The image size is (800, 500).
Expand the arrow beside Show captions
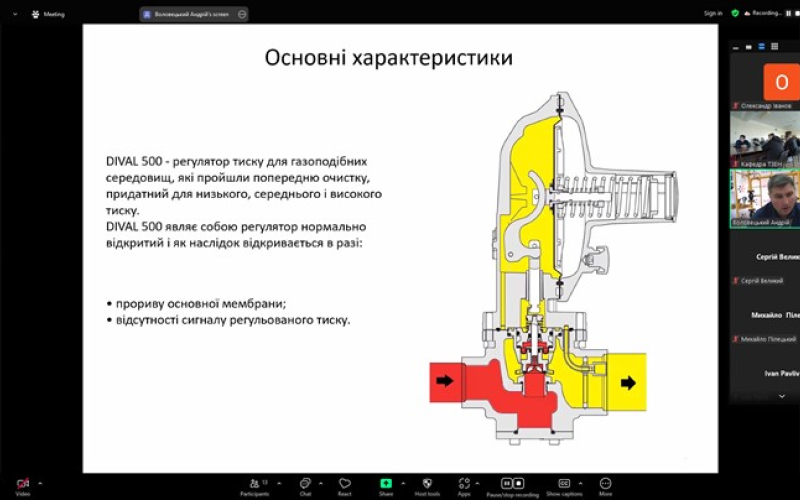[x=581, y=483]
